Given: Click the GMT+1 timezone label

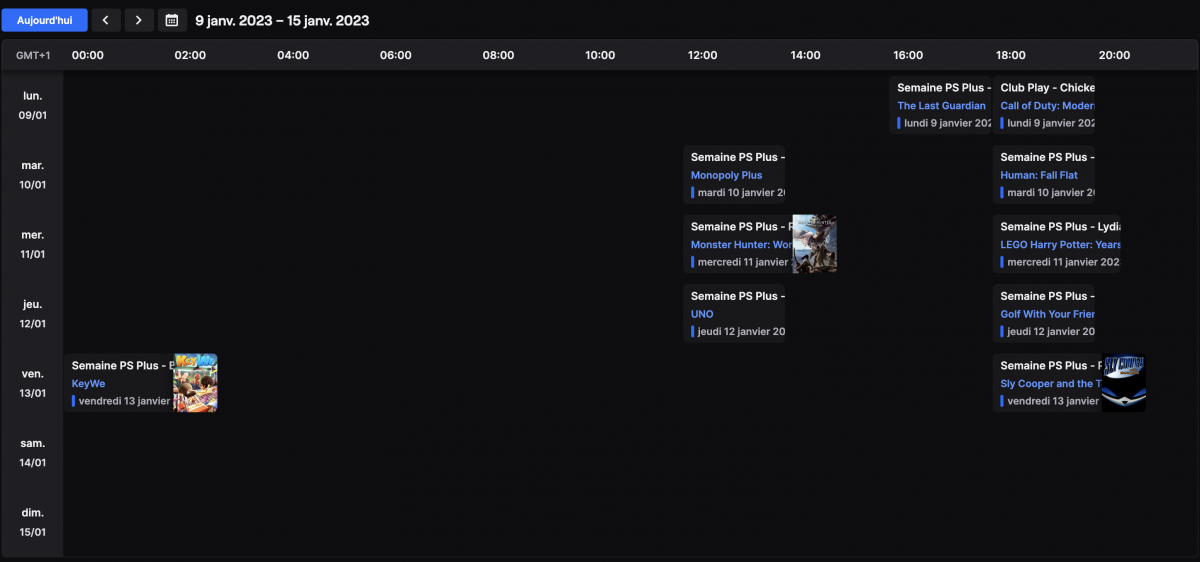Looking at the screenshot, I should (x=33, y=55).
